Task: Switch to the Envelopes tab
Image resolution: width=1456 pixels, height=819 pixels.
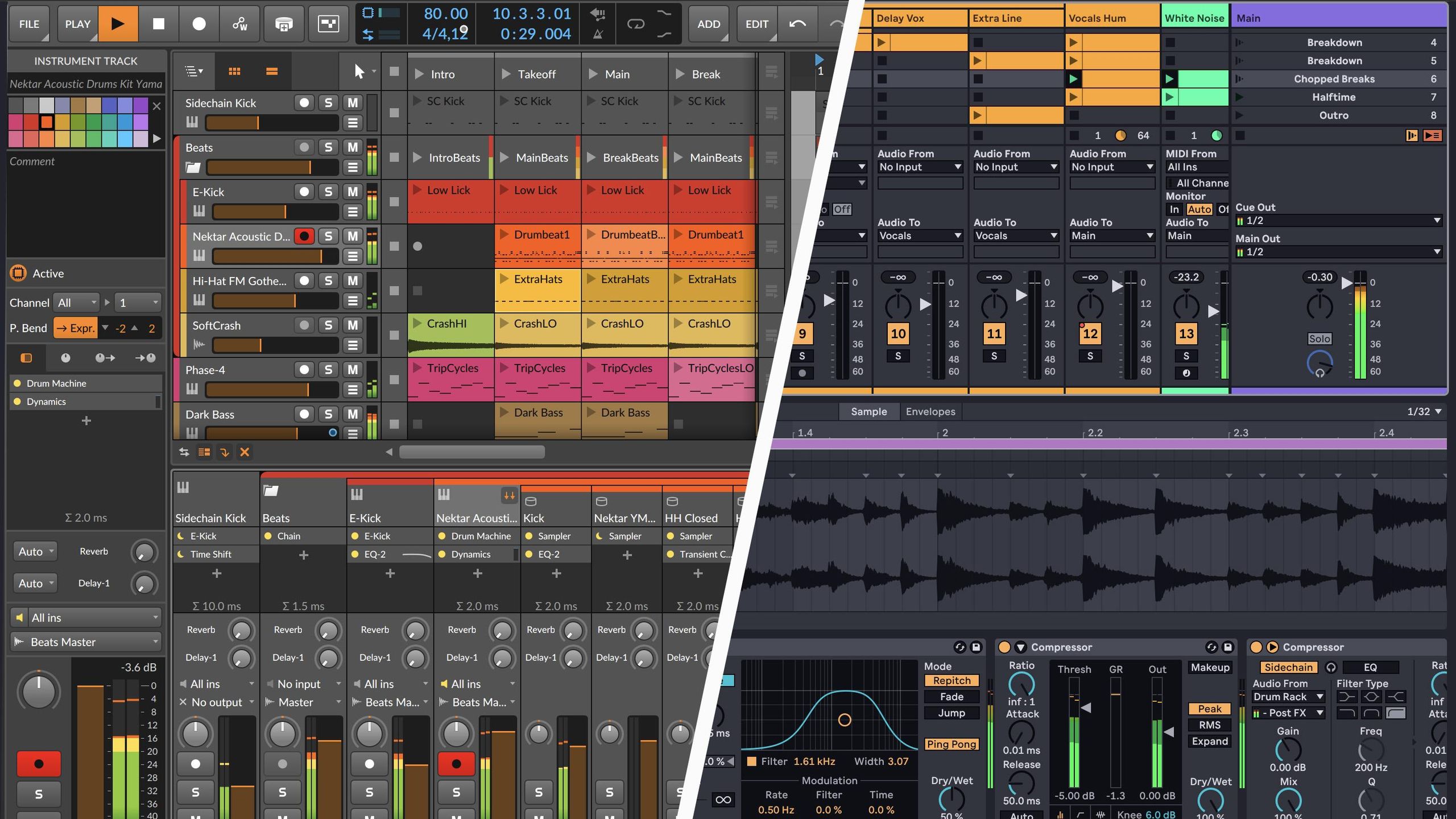Action: tap(930, 411)
